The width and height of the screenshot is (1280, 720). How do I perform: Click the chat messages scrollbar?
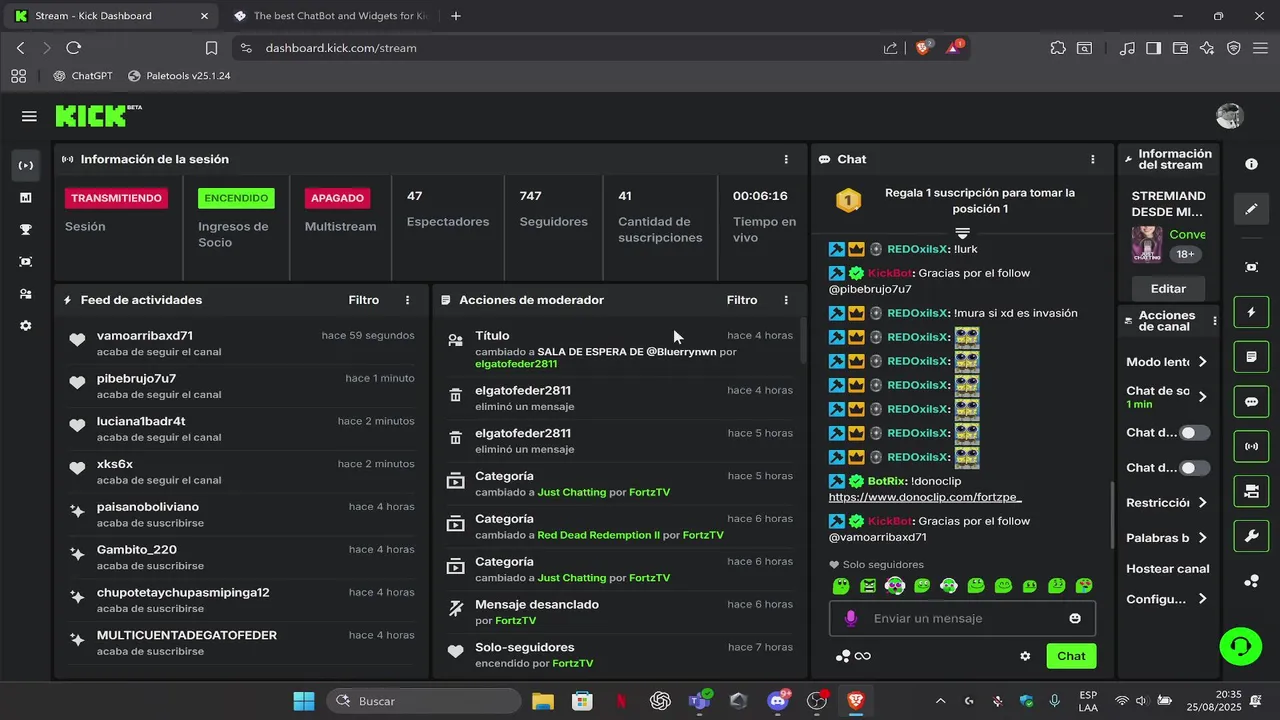coord(1112,516)
